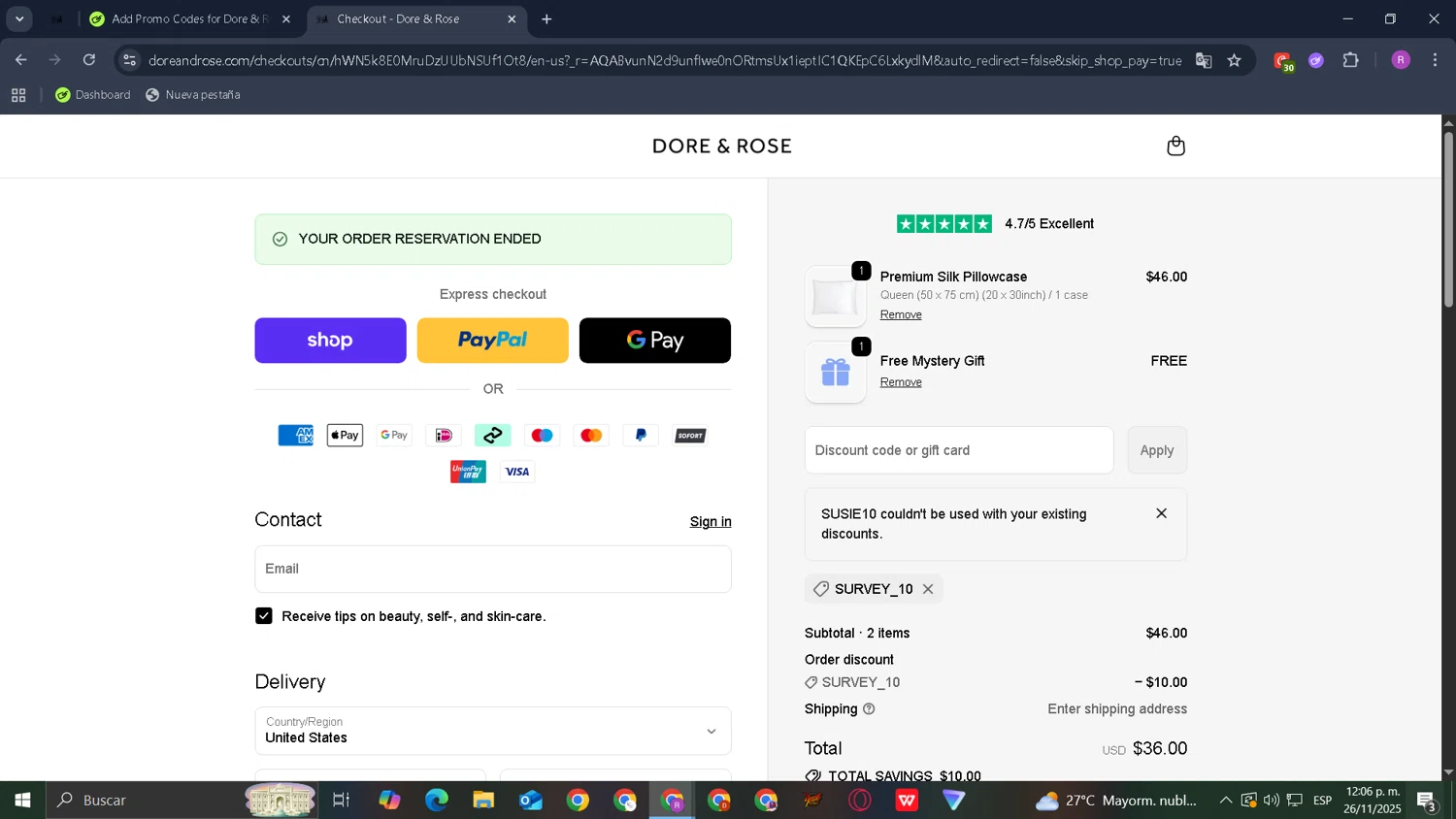Pay with Shop Pay express button
Image resolution: width=1456 pixels, height=819 pixels.
coord(330,341)
